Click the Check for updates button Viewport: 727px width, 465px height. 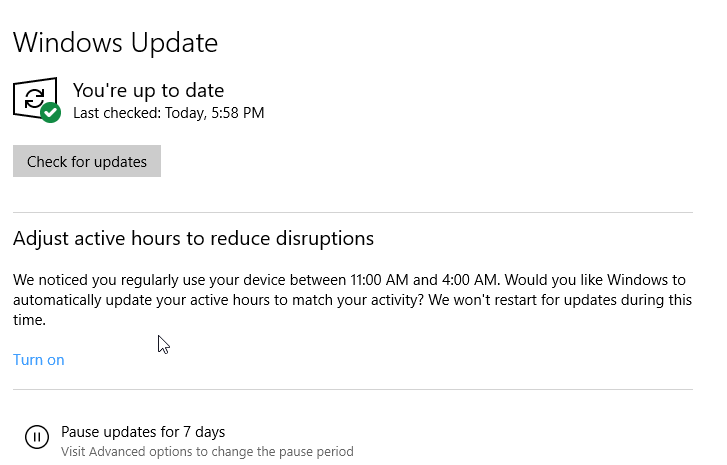click(87, 161)
